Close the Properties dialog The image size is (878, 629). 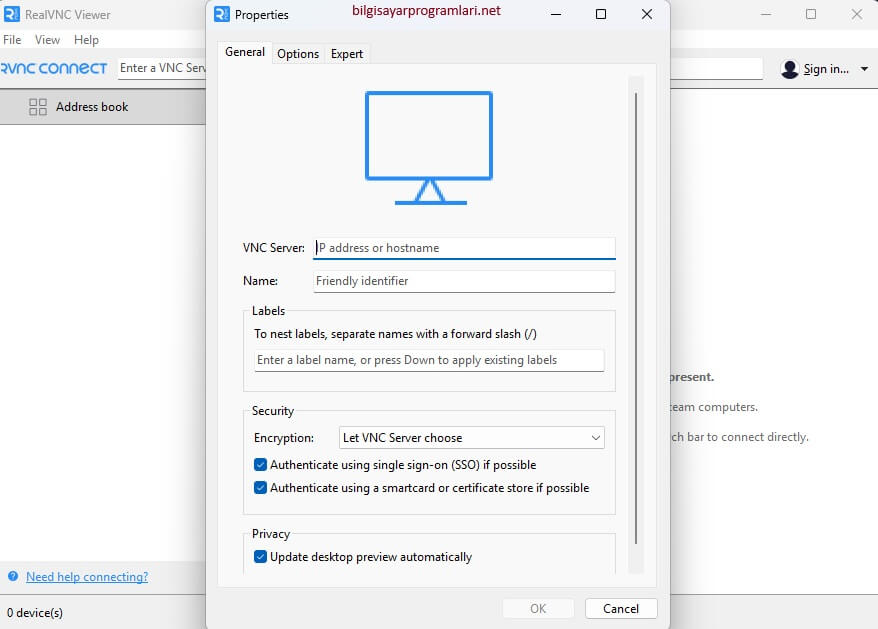647,14
